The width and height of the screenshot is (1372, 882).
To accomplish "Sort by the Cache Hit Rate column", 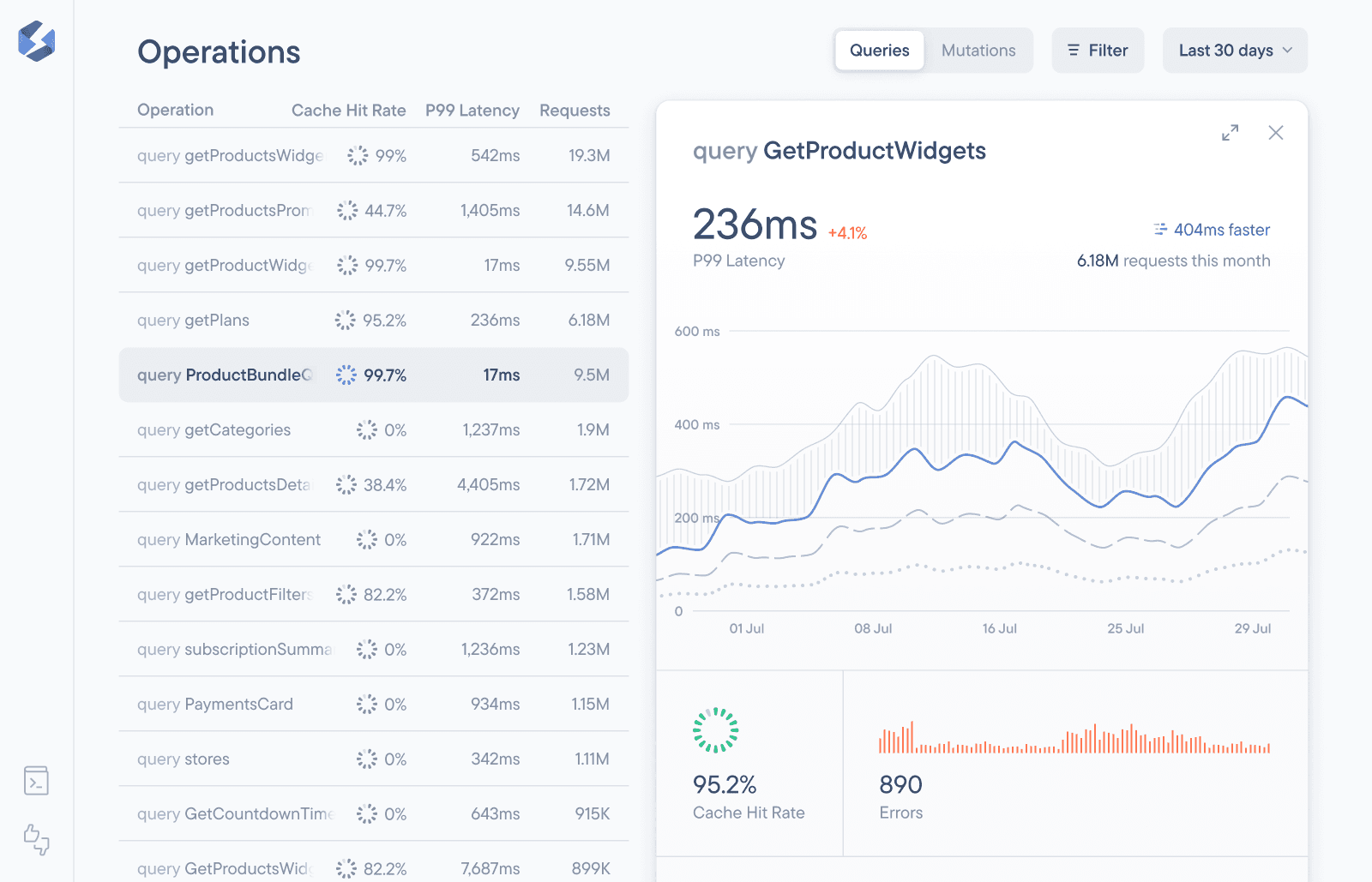I will (348, 111).
